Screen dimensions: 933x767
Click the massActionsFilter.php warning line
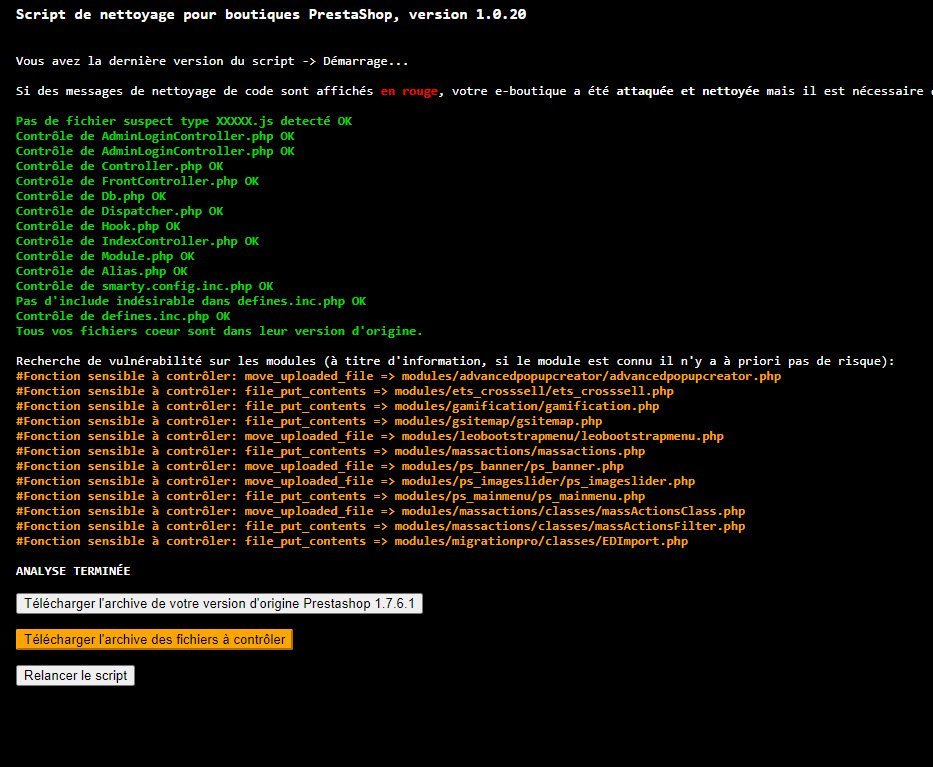pyautogui.click(x=381, y=526)
